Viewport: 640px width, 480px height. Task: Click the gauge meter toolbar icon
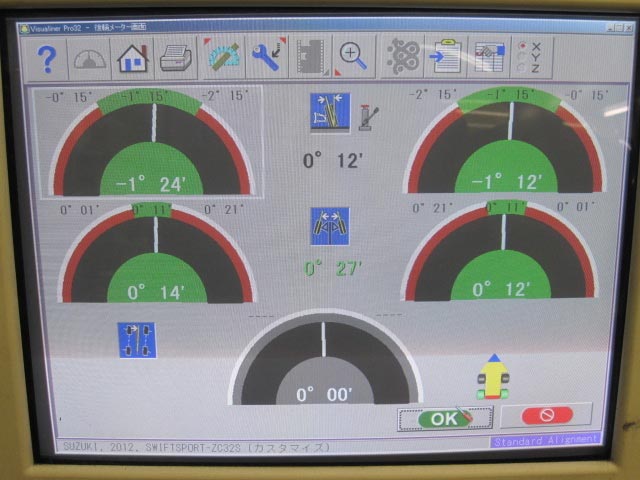tap(90, 59)
